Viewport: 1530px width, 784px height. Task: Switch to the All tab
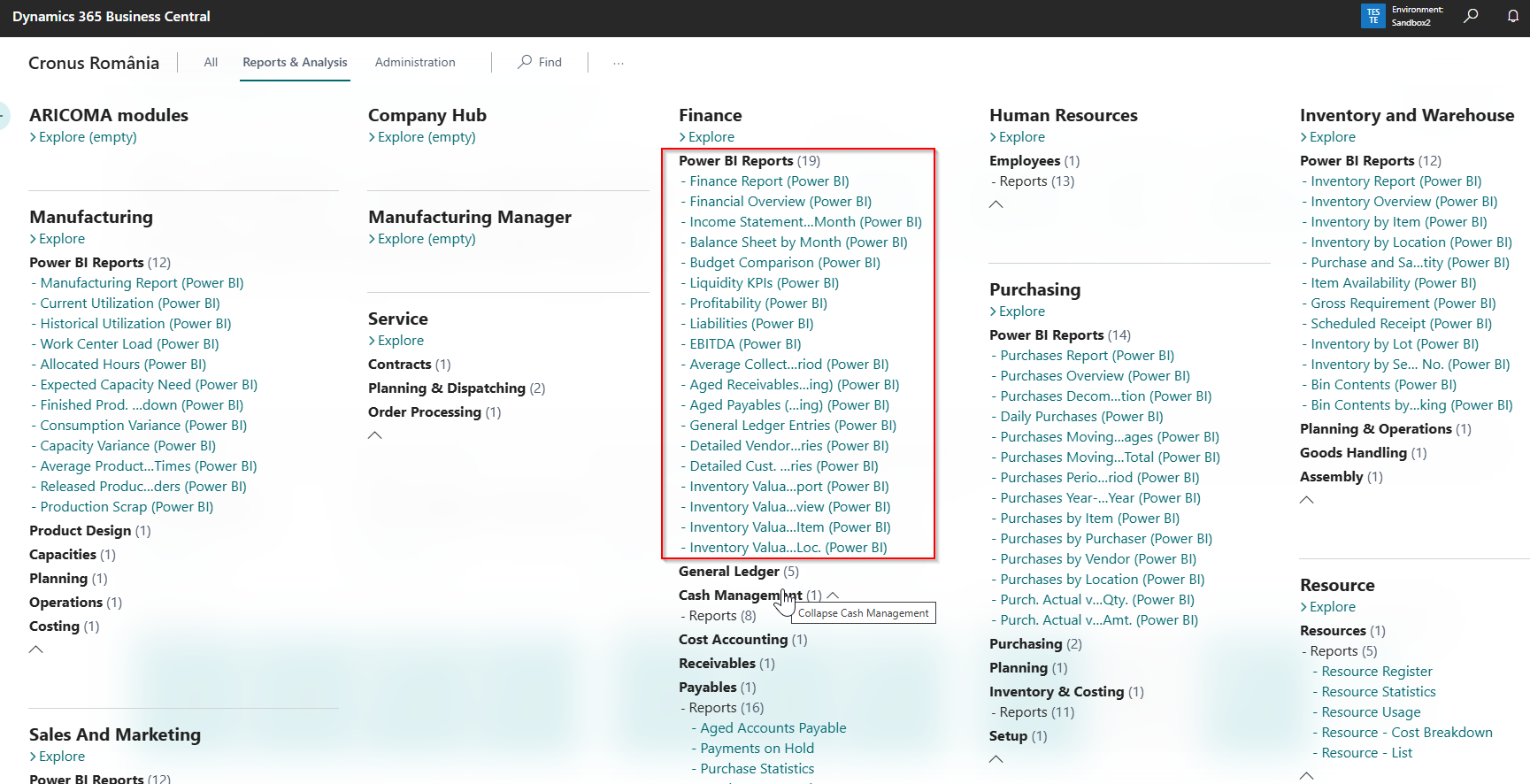click(211, 62)
